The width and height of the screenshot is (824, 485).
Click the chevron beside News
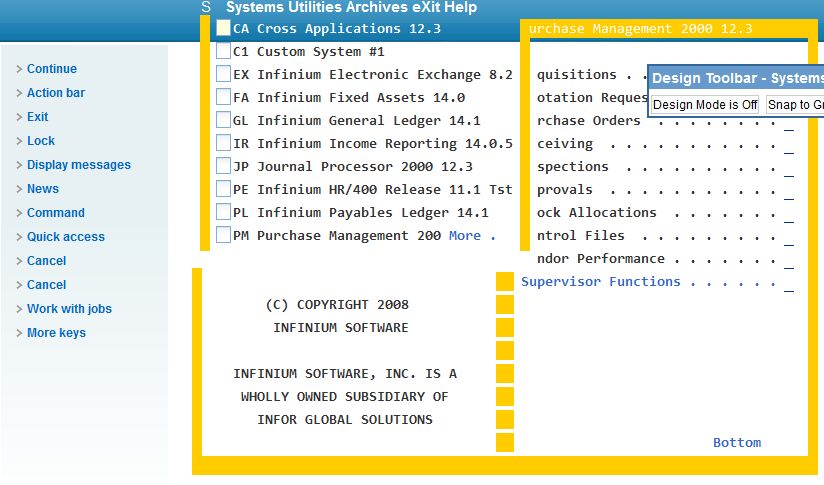point(19,189)
